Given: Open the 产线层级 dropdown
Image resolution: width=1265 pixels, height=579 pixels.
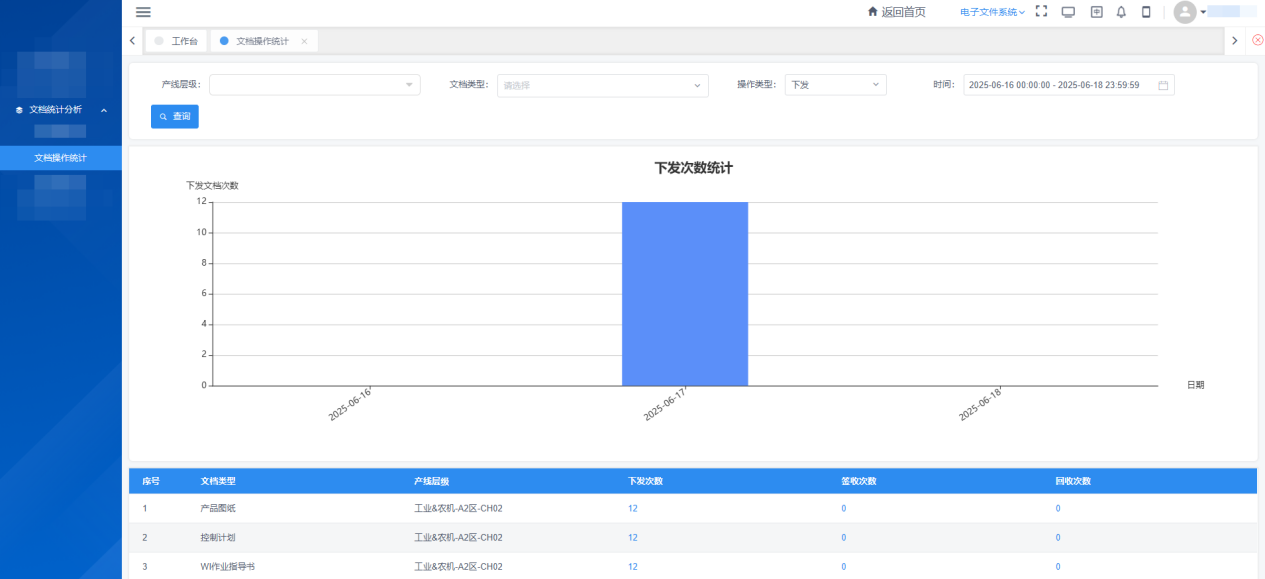Looking at the screenshot, I should tap(315, 85).
